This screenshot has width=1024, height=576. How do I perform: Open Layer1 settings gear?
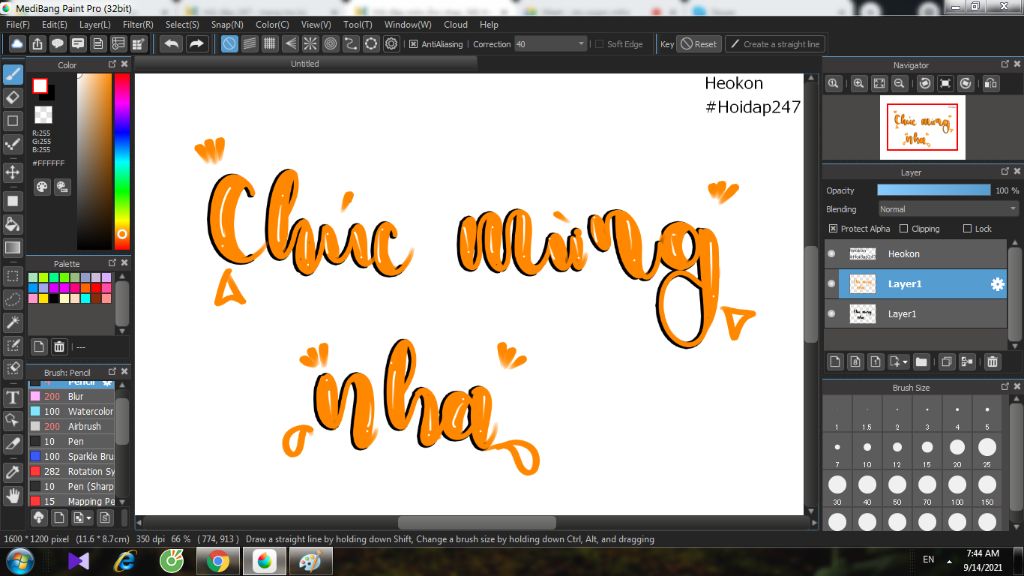point(997,284)
